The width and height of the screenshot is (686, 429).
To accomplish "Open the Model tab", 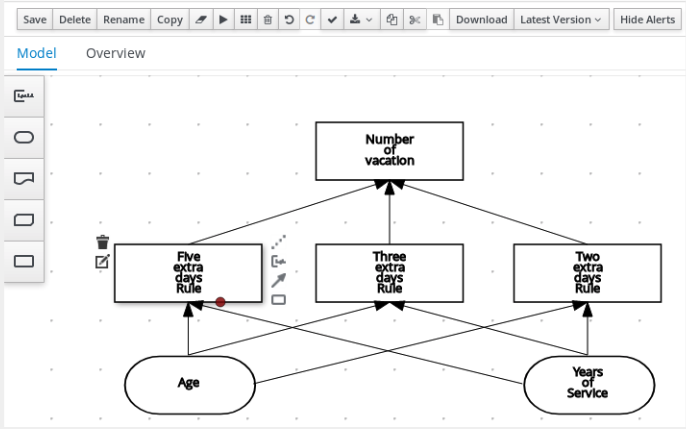I will (x=36, y=53).
